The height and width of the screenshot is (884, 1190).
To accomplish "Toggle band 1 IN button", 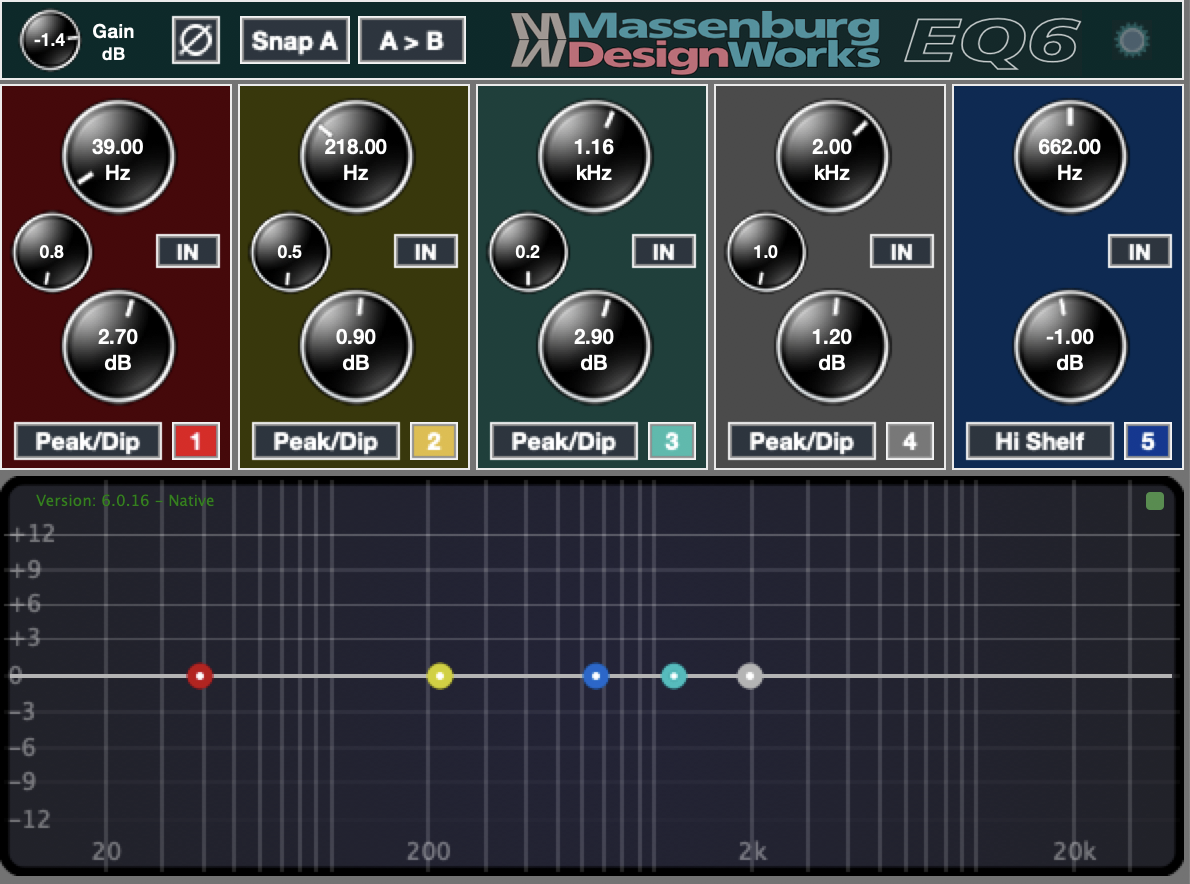I will [x=187, y=251].
